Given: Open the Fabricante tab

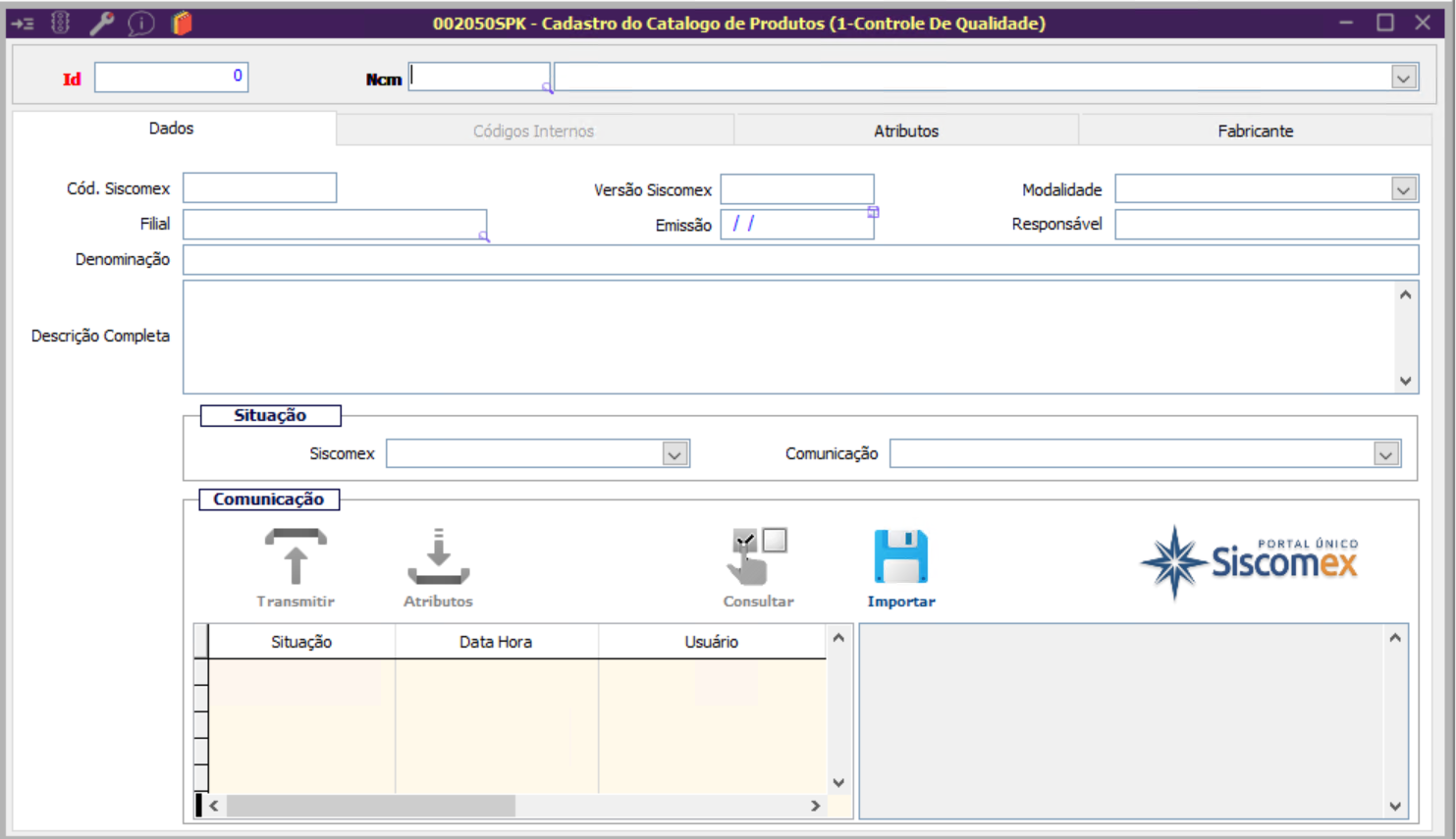Looking at the screenshot, I should 1256,131.
